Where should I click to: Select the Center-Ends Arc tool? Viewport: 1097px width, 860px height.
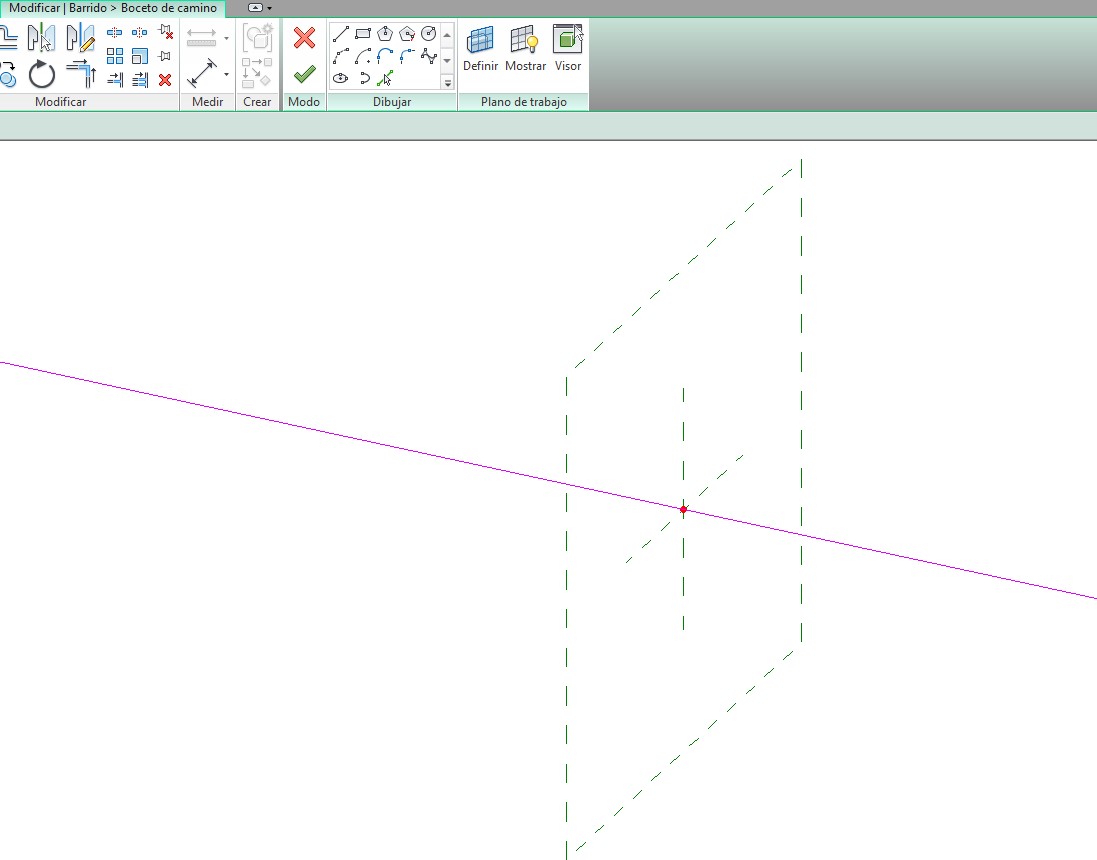tap(362, 56)
